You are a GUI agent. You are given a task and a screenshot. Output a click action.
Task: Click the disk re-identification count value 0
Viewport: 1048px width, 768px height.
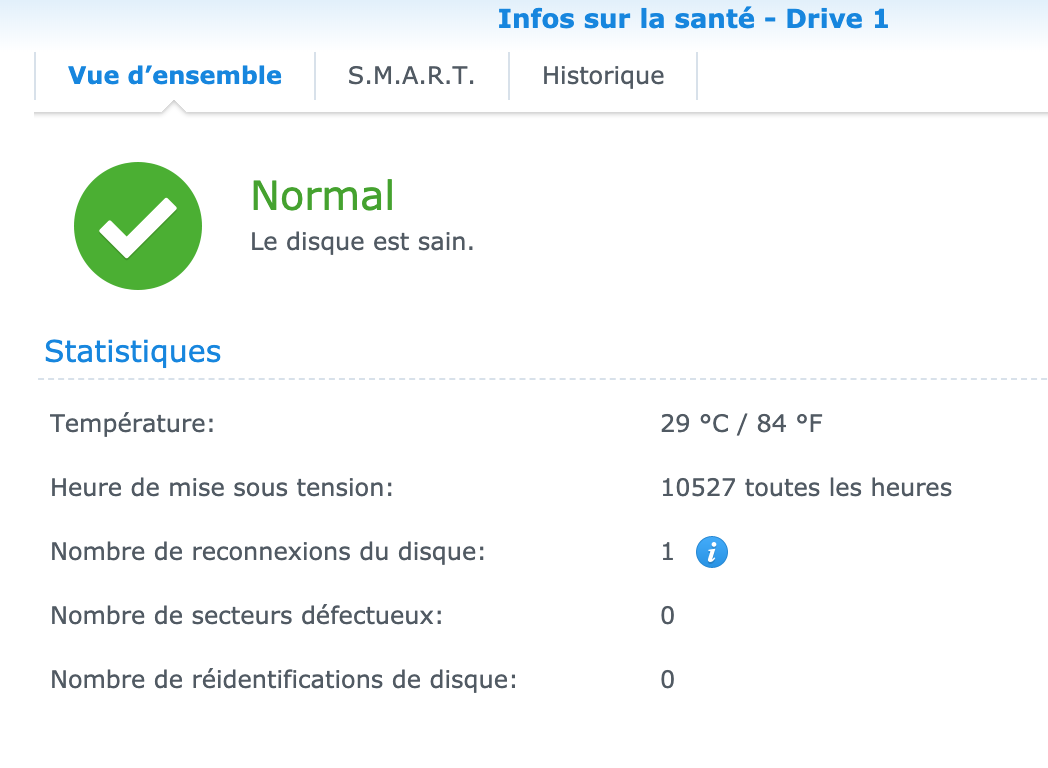668,680
